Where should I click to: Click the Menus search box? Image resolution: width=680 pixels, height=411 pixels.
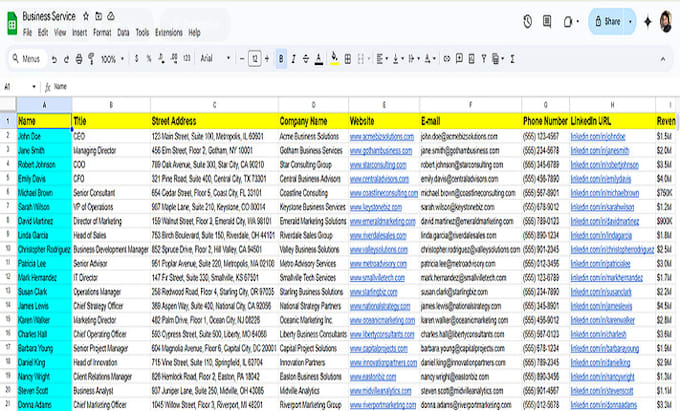coord(27,59)
